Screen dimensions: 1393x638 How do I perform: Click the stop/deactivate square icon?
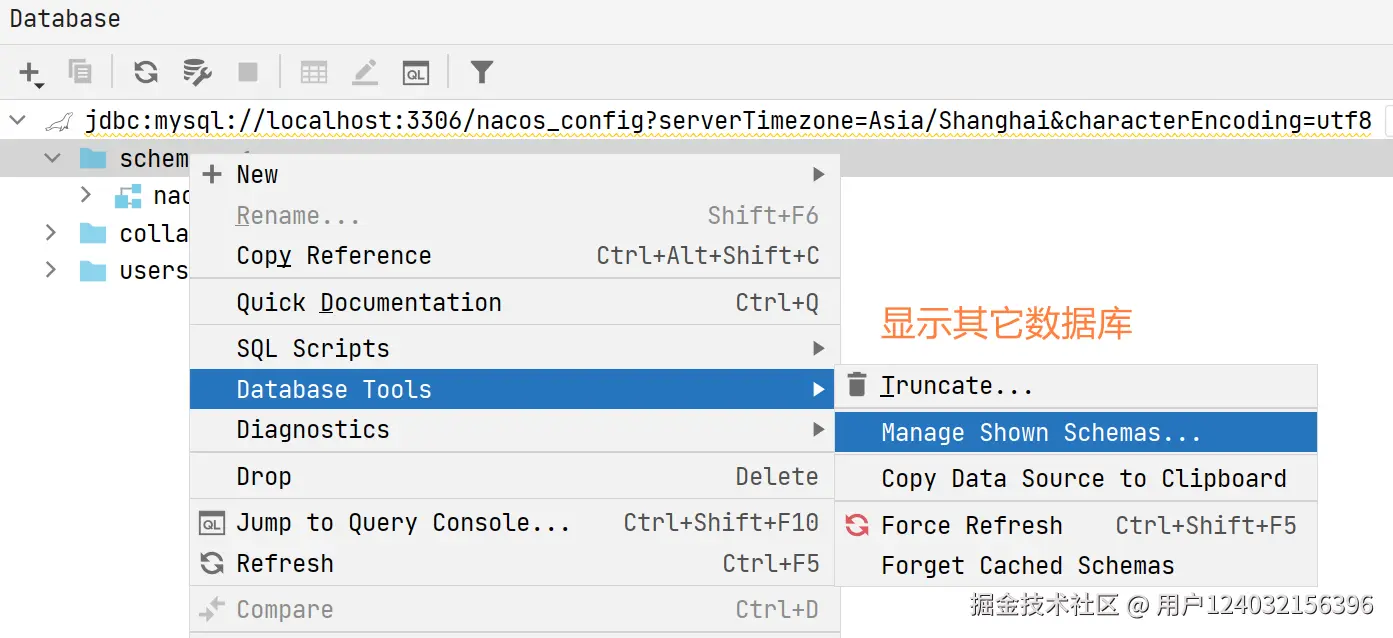(248, 72)
